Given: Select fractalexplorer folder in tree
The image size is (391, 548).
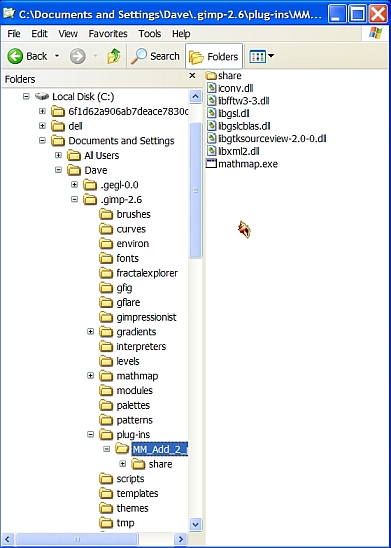Looking at the screenshot, I should point(139,273).
